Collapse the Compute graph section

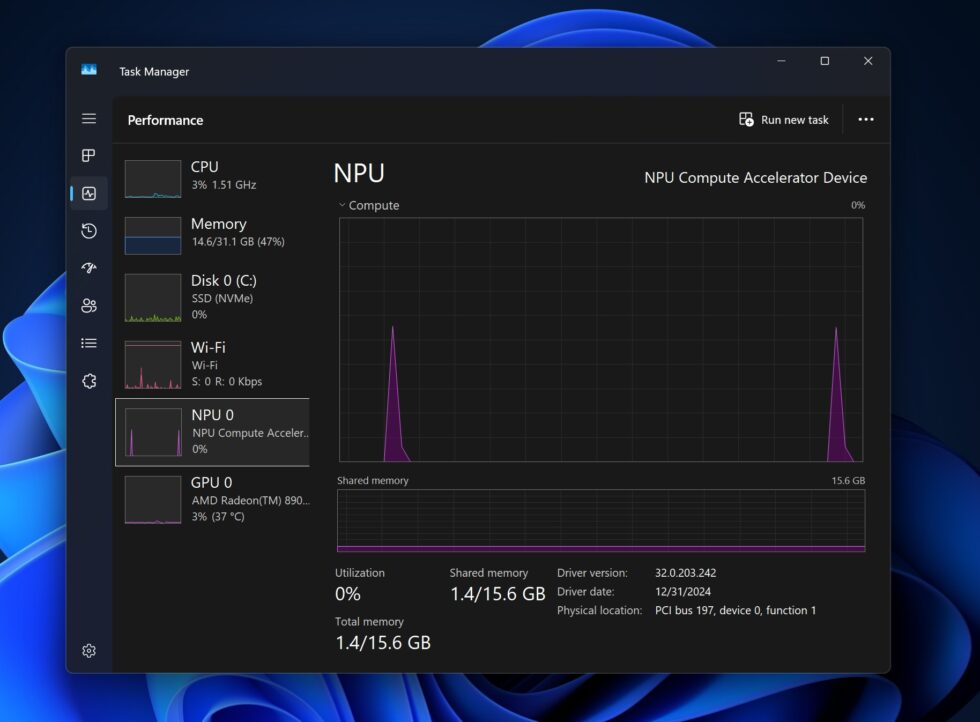pos(343,205)
